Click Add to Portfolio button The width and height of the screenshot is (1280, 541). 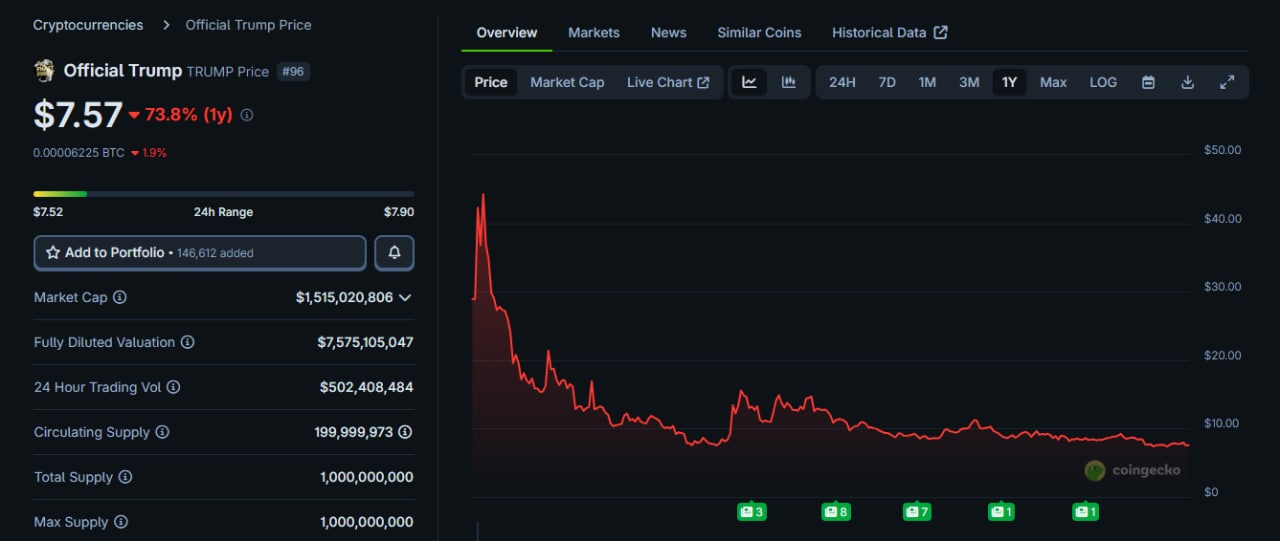pos(200,253)
